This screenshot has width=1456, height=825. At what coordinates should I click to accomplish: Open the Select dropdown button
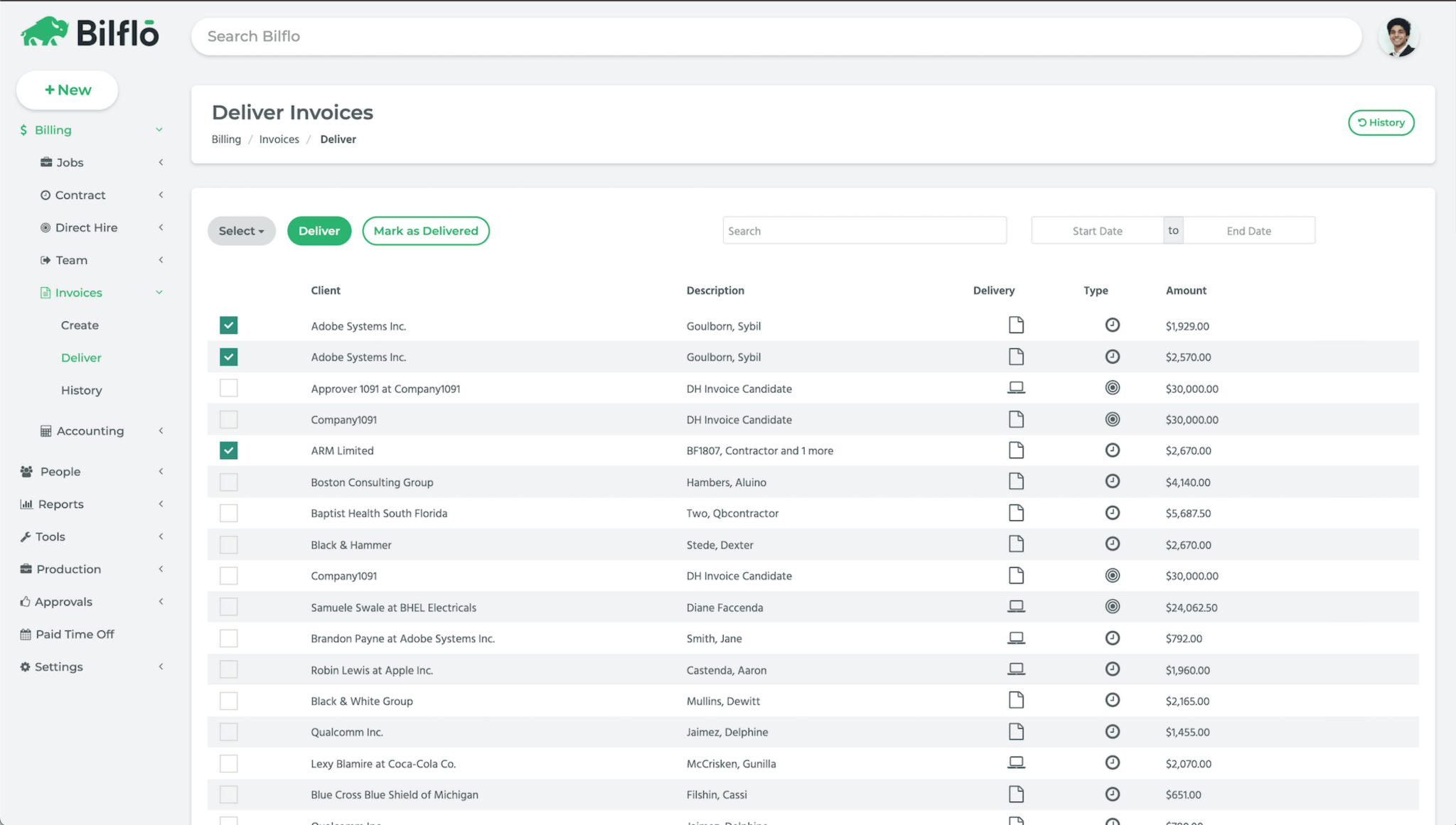[x=241, y=231]
